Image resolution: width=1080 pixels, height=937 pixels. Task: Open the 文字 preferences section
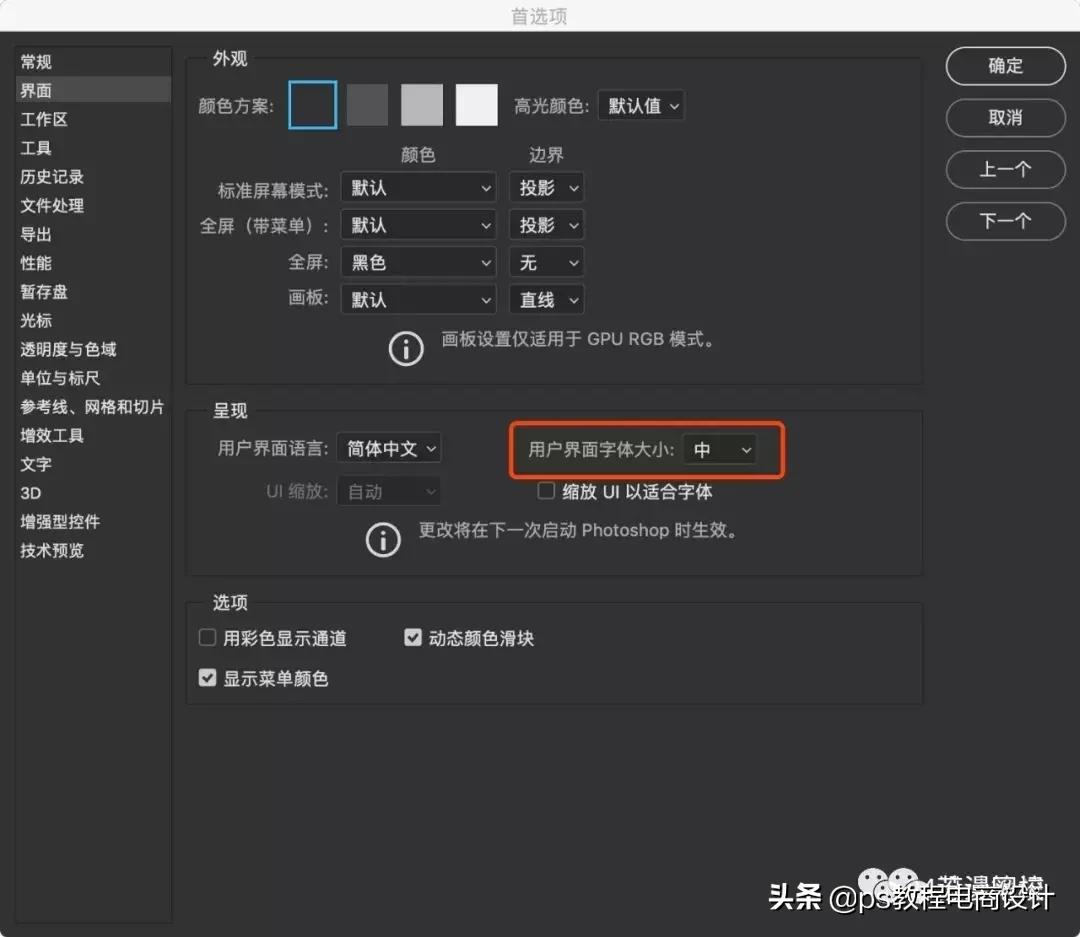point(36,464)
